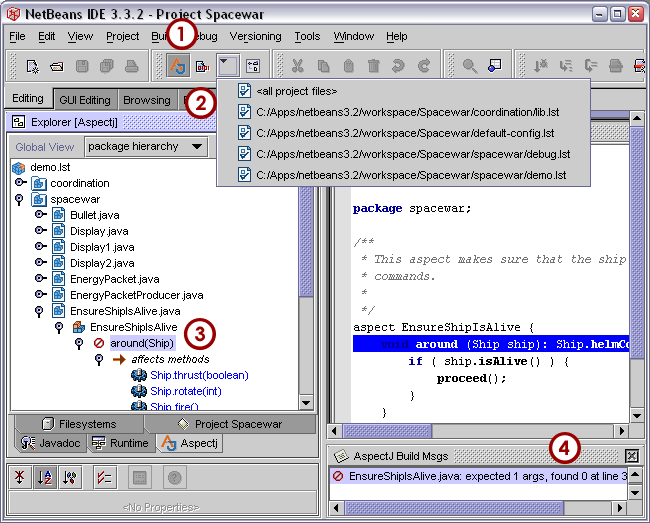
Task: Click the AspectJ build toolbar icon
Action: coord(177,66)
